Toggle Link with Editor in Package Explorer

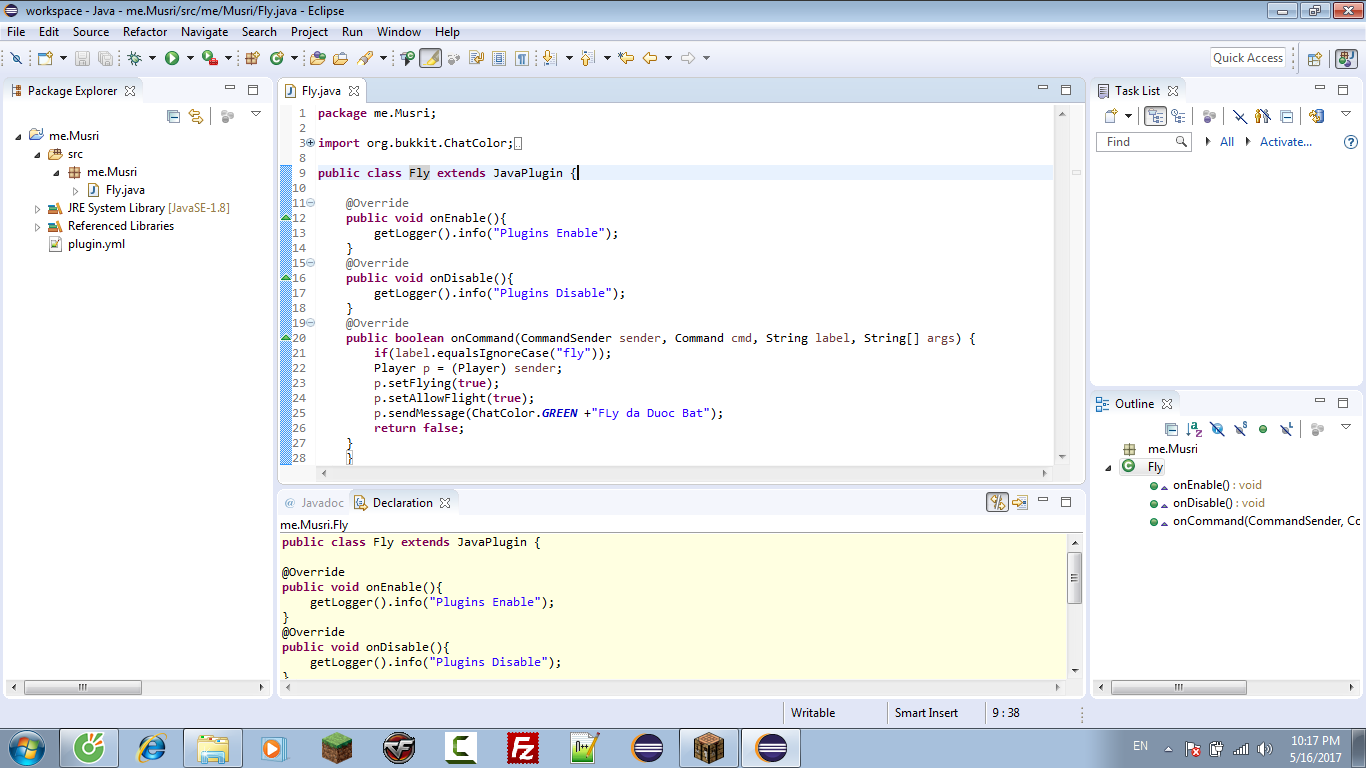point(196,116)
